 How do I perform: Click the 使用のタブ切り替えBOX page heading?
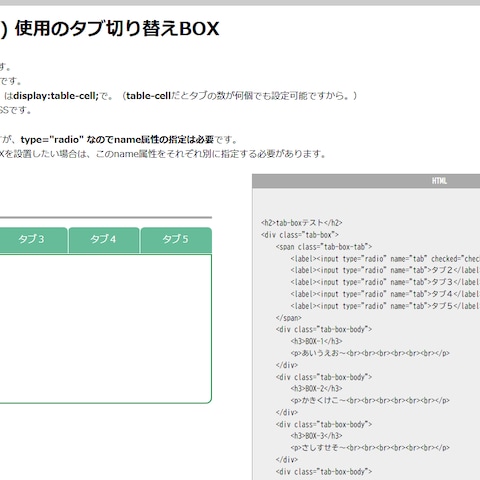(x=117, y=28)
